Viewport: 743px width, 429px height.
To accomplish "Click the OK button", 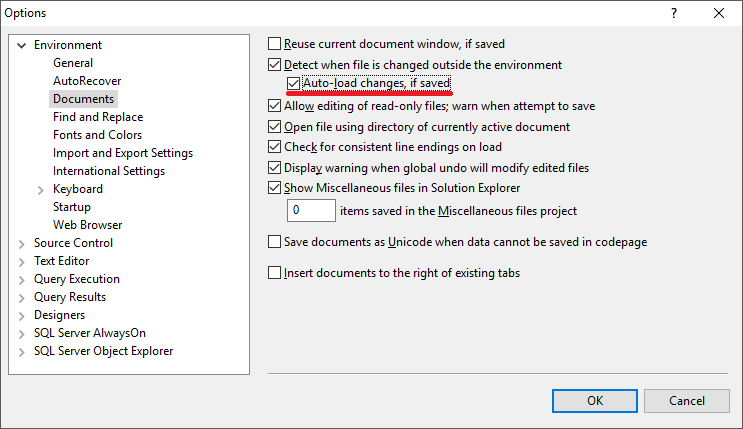I will pyautogui.click(x=595, y=401).
